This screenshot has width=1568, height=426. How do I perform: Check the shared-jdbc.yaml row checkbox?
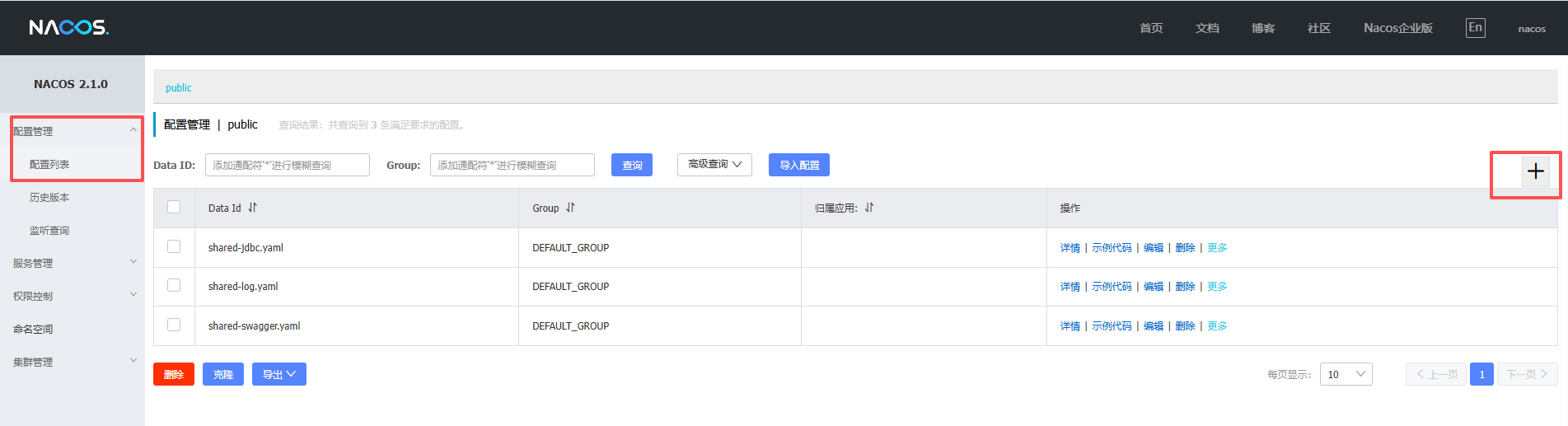pyautogui.click(x=174, y=246)
